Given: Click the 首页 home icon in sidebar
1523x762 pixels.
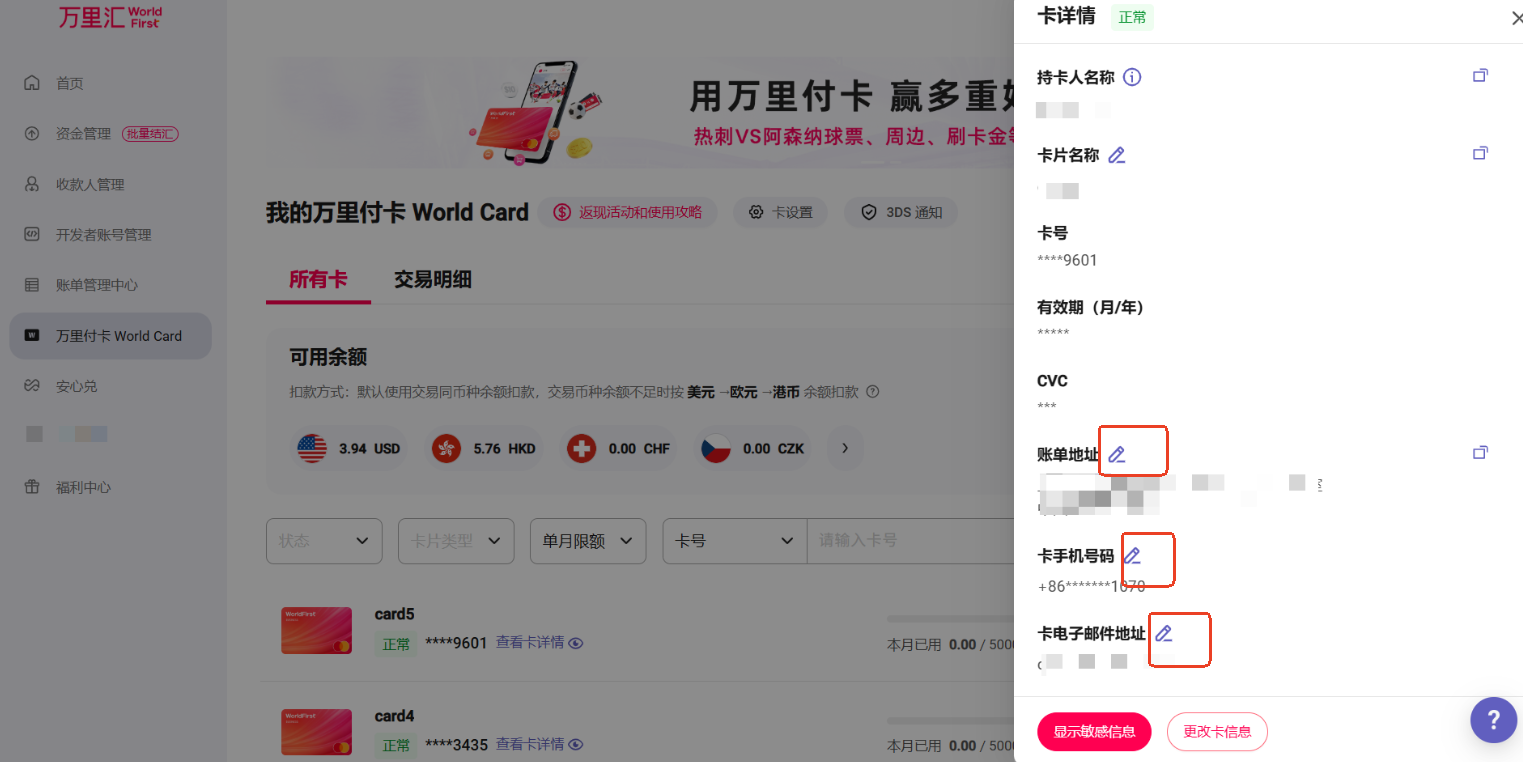Looking at the screenshot, I should (32, 83).
